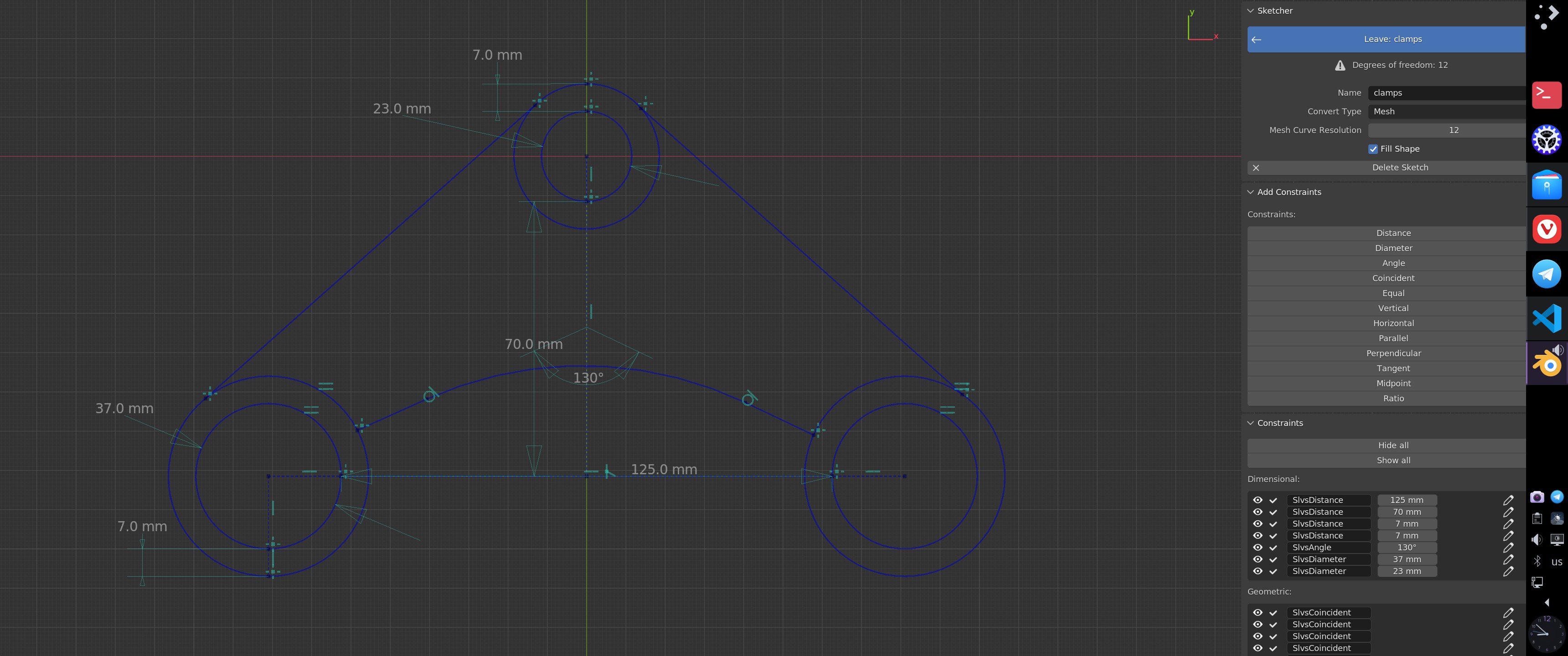Open the Vivaldi browser dock icon

tap(1547, 230)
